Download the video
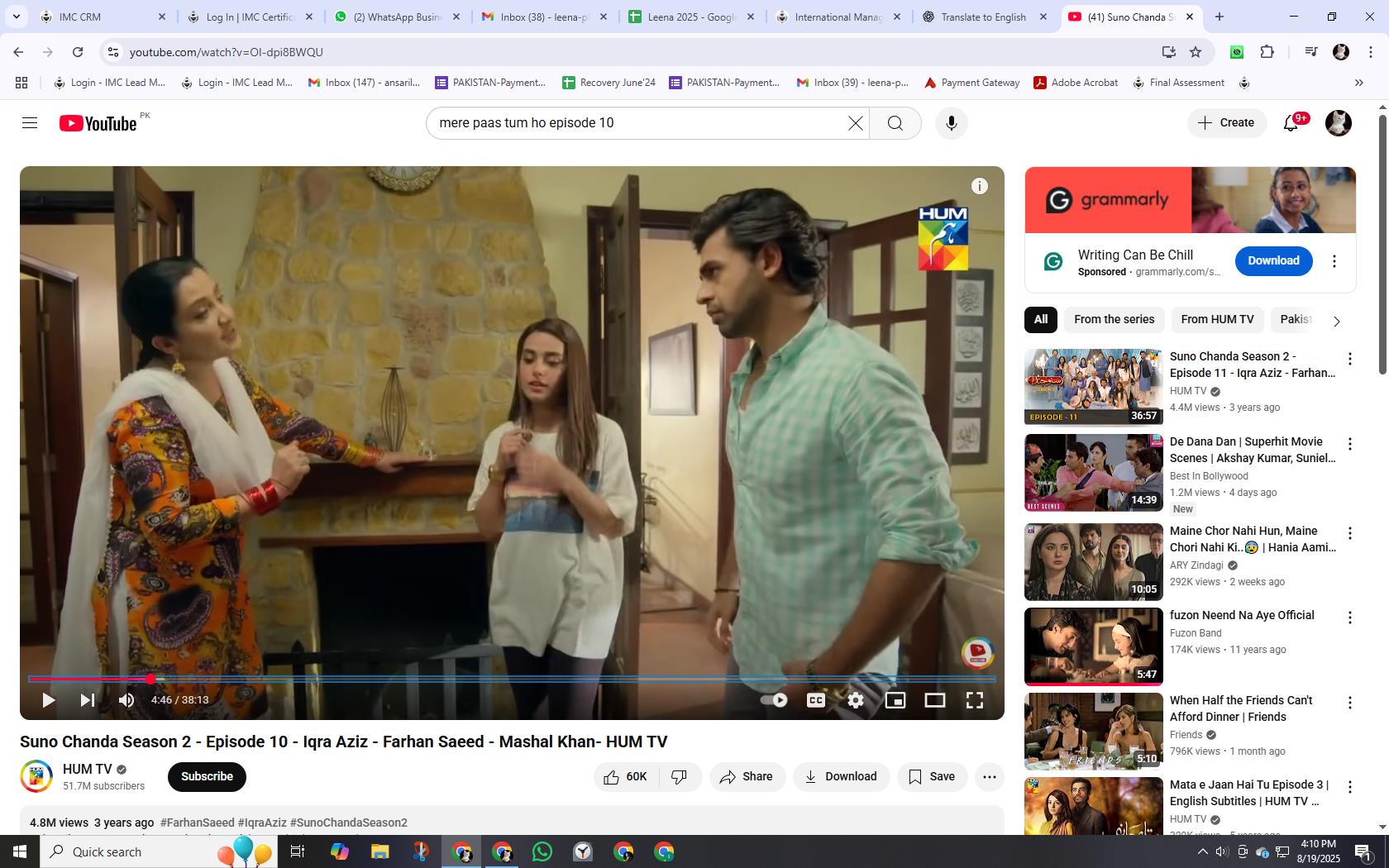 point(841,776)
